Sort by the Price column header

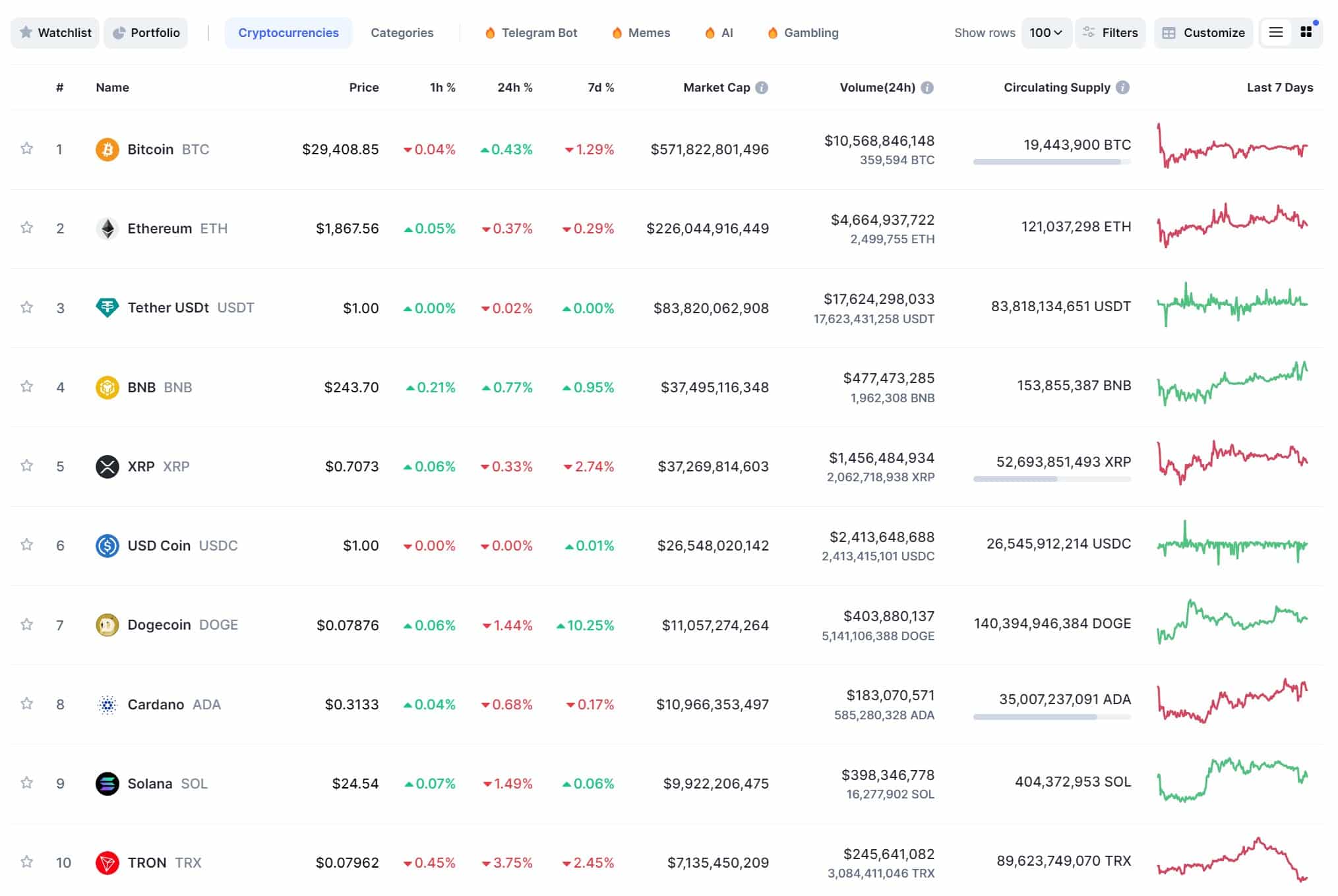364,88
